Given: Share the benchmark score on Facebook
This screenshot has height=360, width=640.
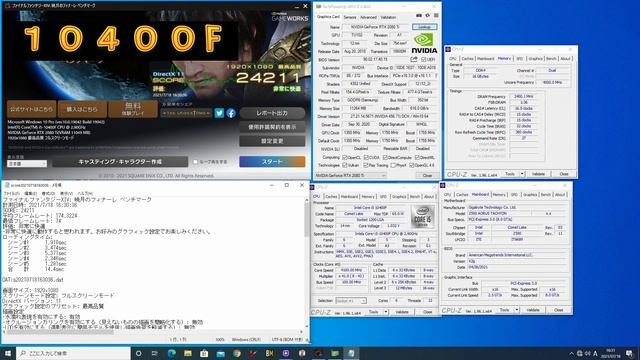Looking at the screenshot, I should pos(231,113).
